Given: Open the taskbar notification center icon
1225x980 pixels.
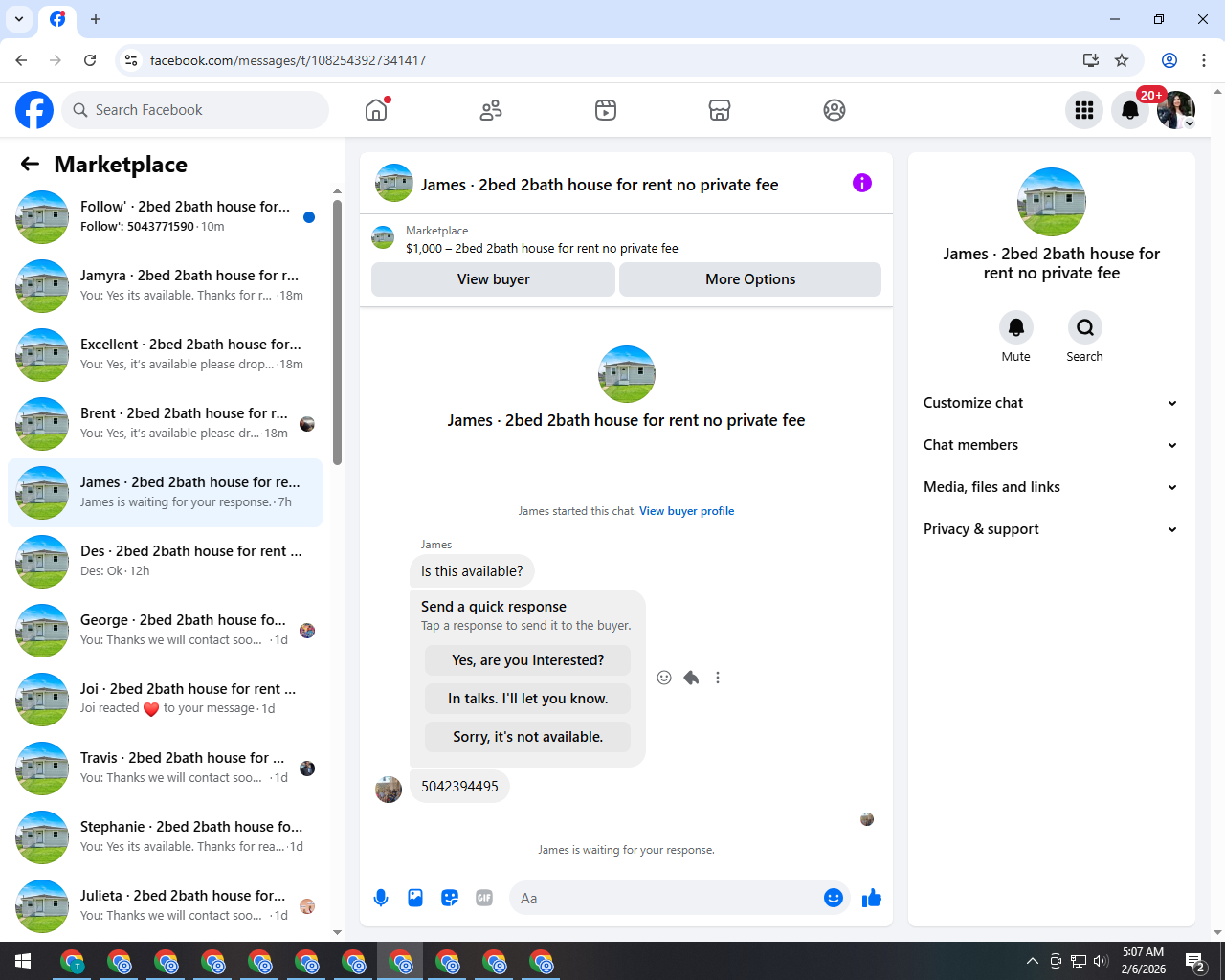Looking at the screenshot, I should click(x=1194, y=961).
